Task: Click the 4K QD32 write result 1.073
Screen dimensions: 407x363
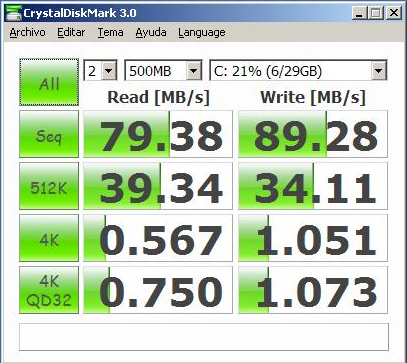Action: point(313,290)
